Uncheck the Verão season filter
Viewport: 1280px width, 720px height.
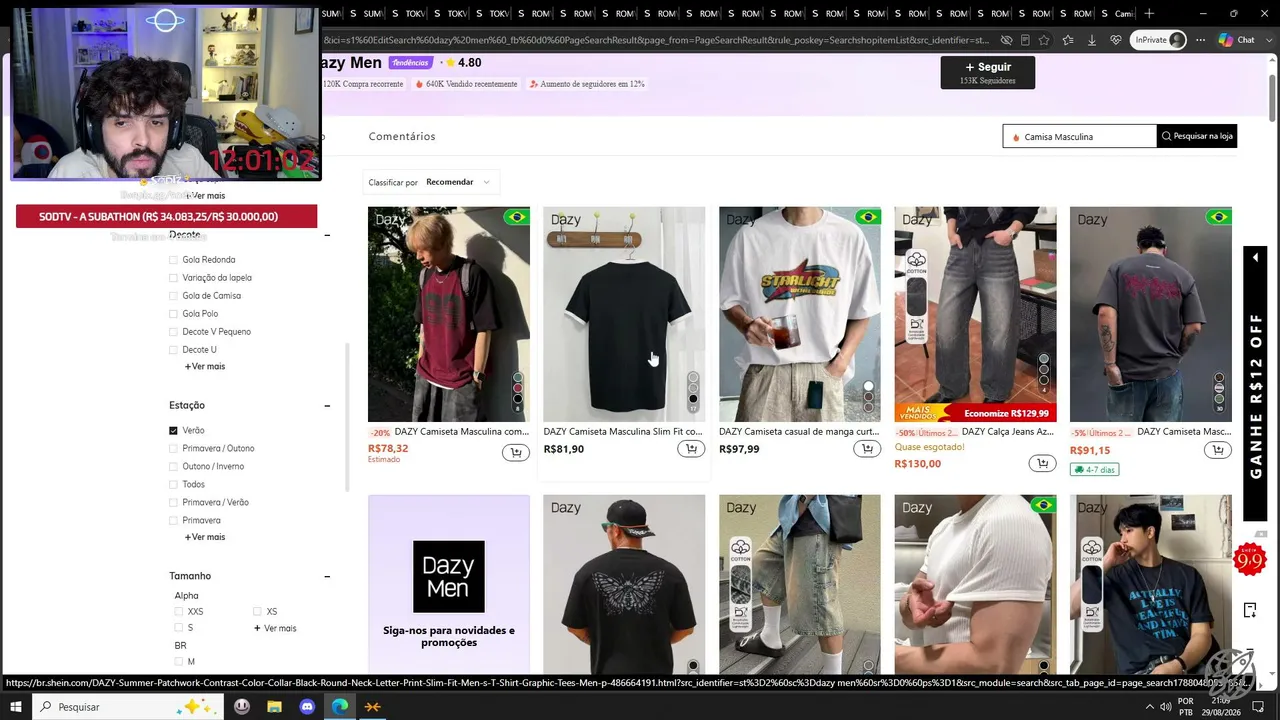173,431
